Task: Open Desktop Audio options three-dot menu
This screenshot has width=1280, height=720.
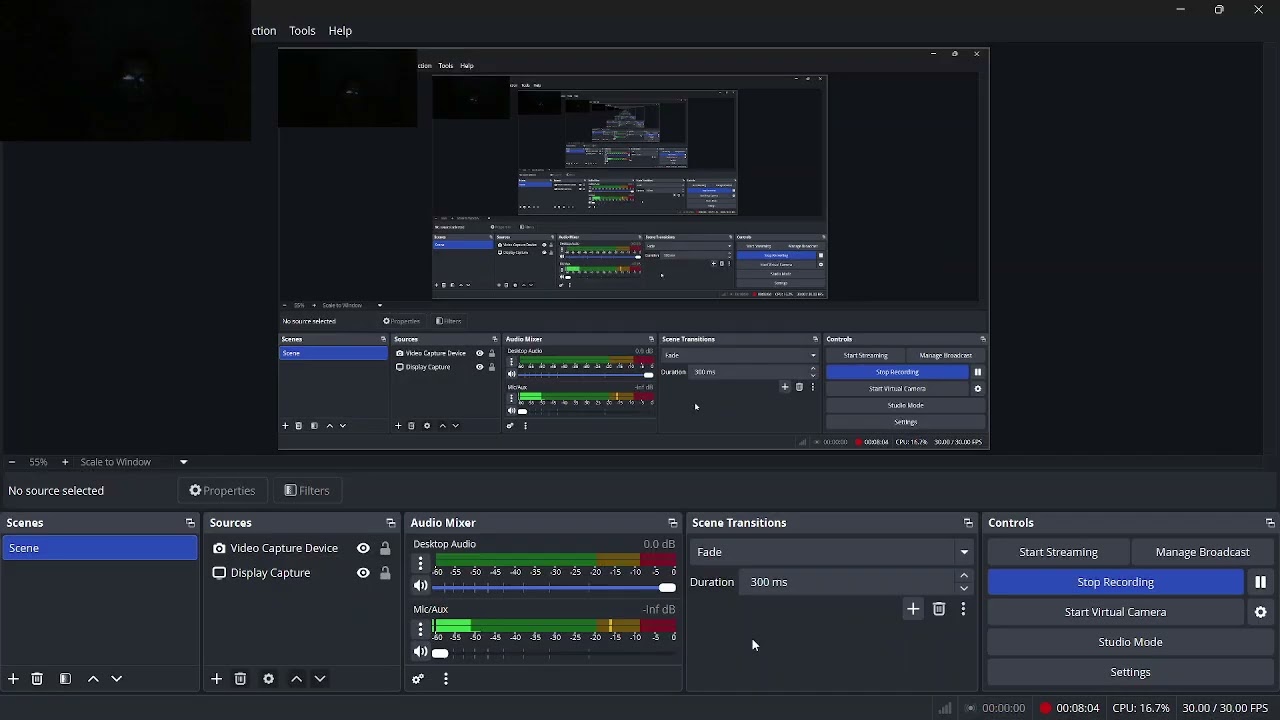Action: pos(421,565)
